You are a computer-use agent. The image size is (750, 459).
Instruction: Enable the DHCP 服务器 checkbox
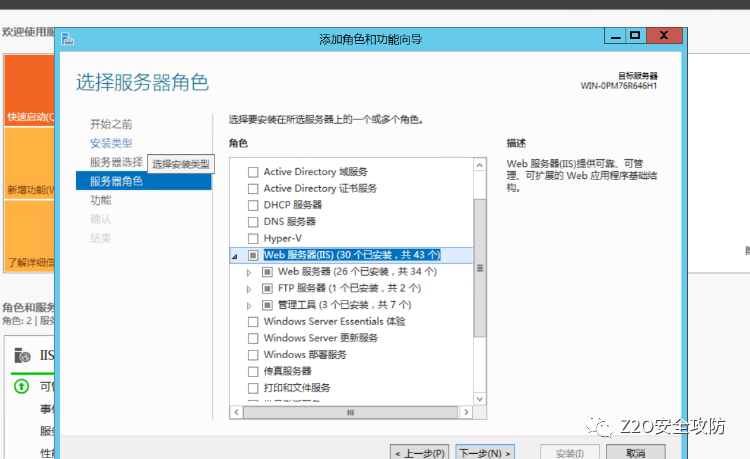point(253,205)
